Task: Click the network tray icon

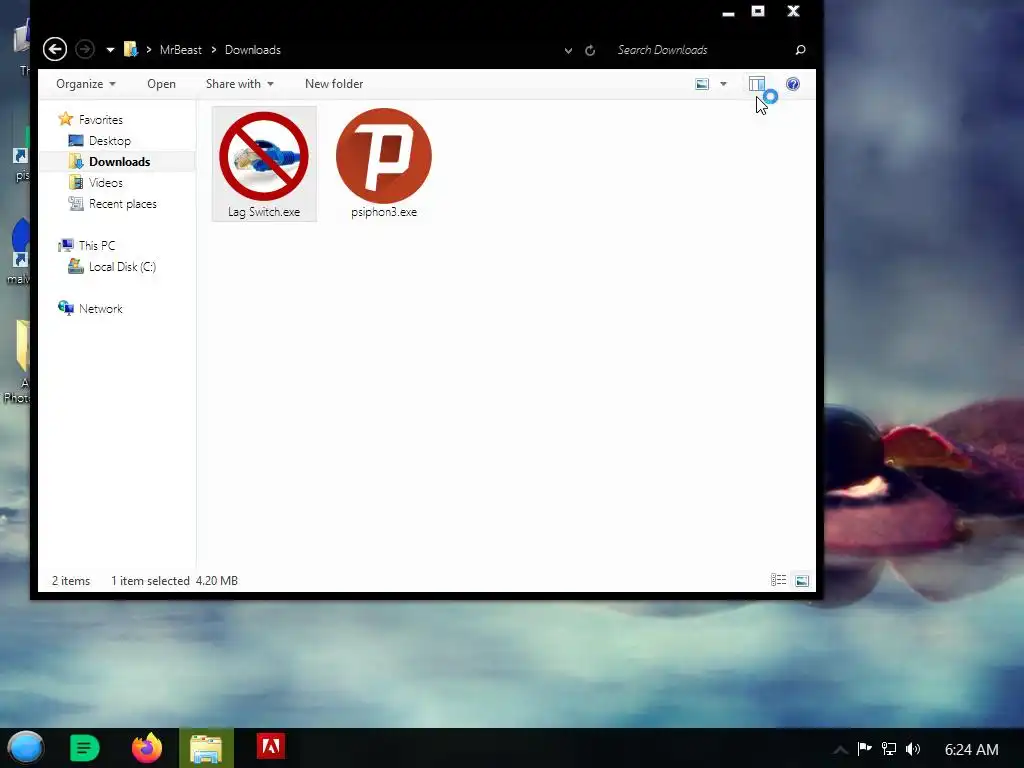Action: pyautogui.click(x=889, y=749)
